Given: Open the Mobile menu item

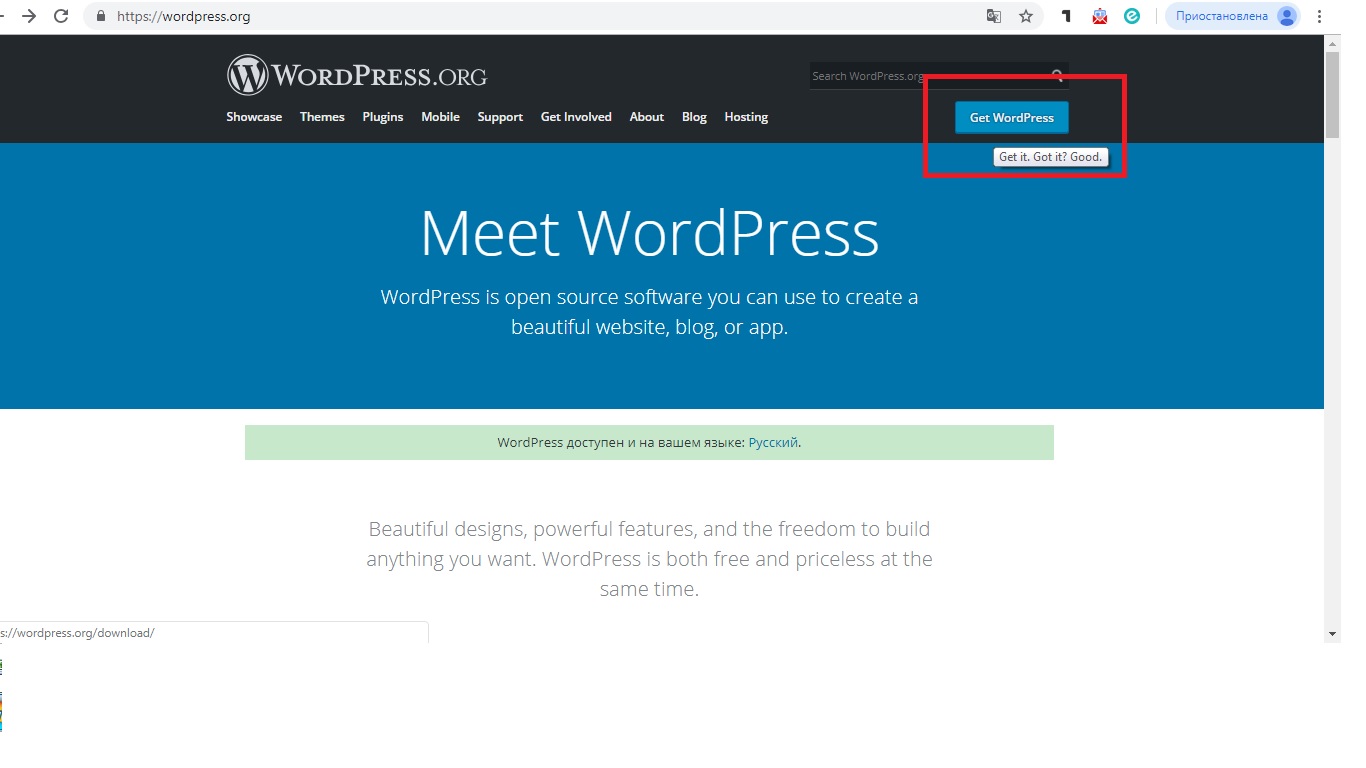Looking at the screenshot, I should [x=440, y=117].
